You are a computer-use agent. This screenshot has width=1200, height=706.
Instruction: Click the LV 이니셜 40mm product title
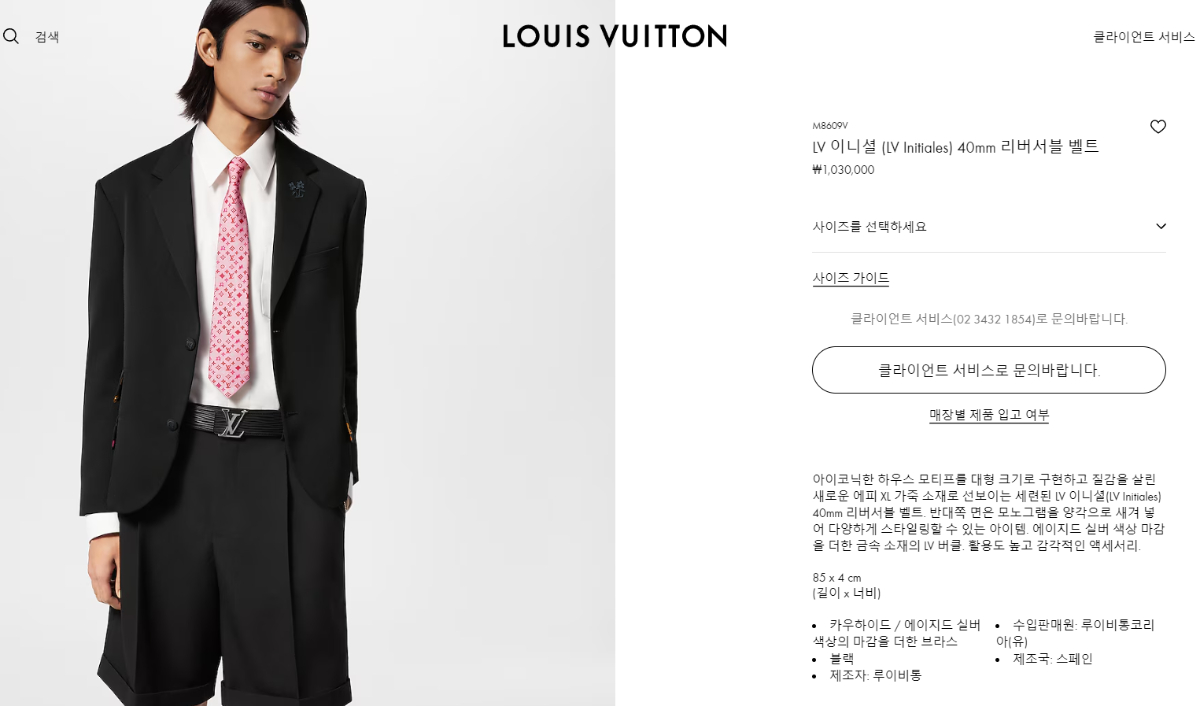coord(955,147)
